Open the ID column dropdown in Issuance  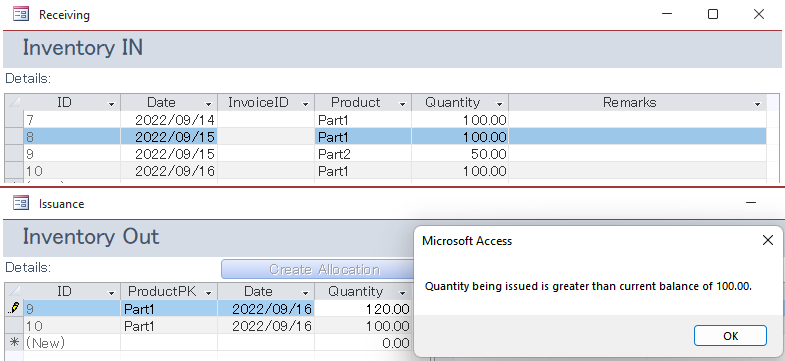[x=112, y=292]
